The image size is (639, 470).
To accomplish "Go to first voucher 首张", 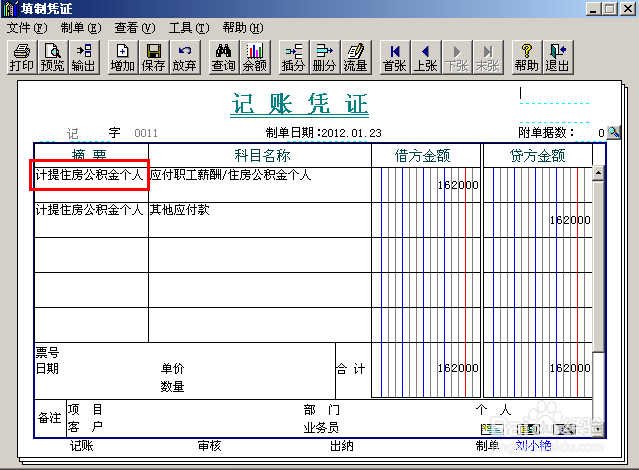I will coord(395,57).
